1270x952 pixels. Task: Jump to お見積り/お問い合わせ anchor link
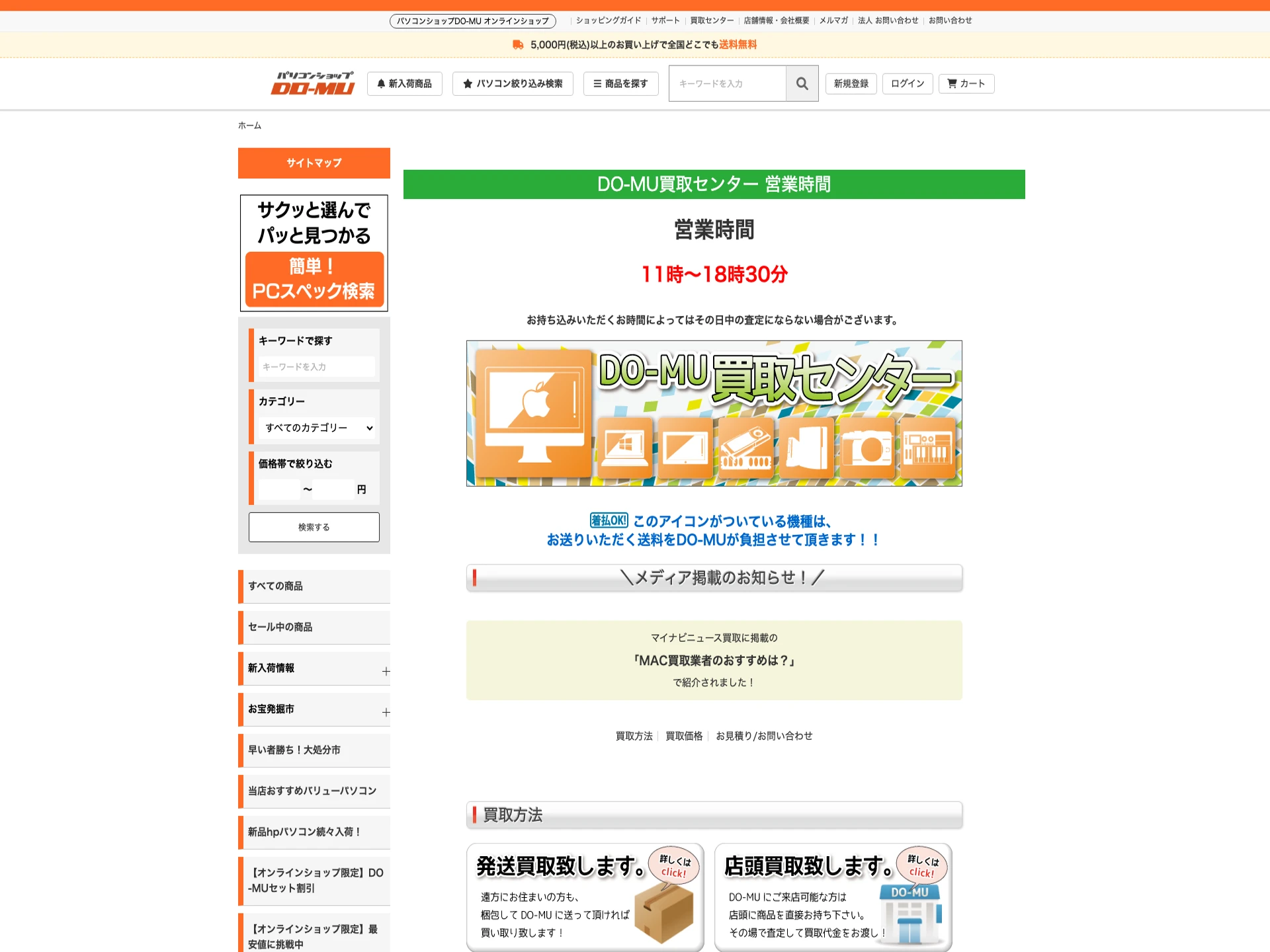tap(764, 736)
